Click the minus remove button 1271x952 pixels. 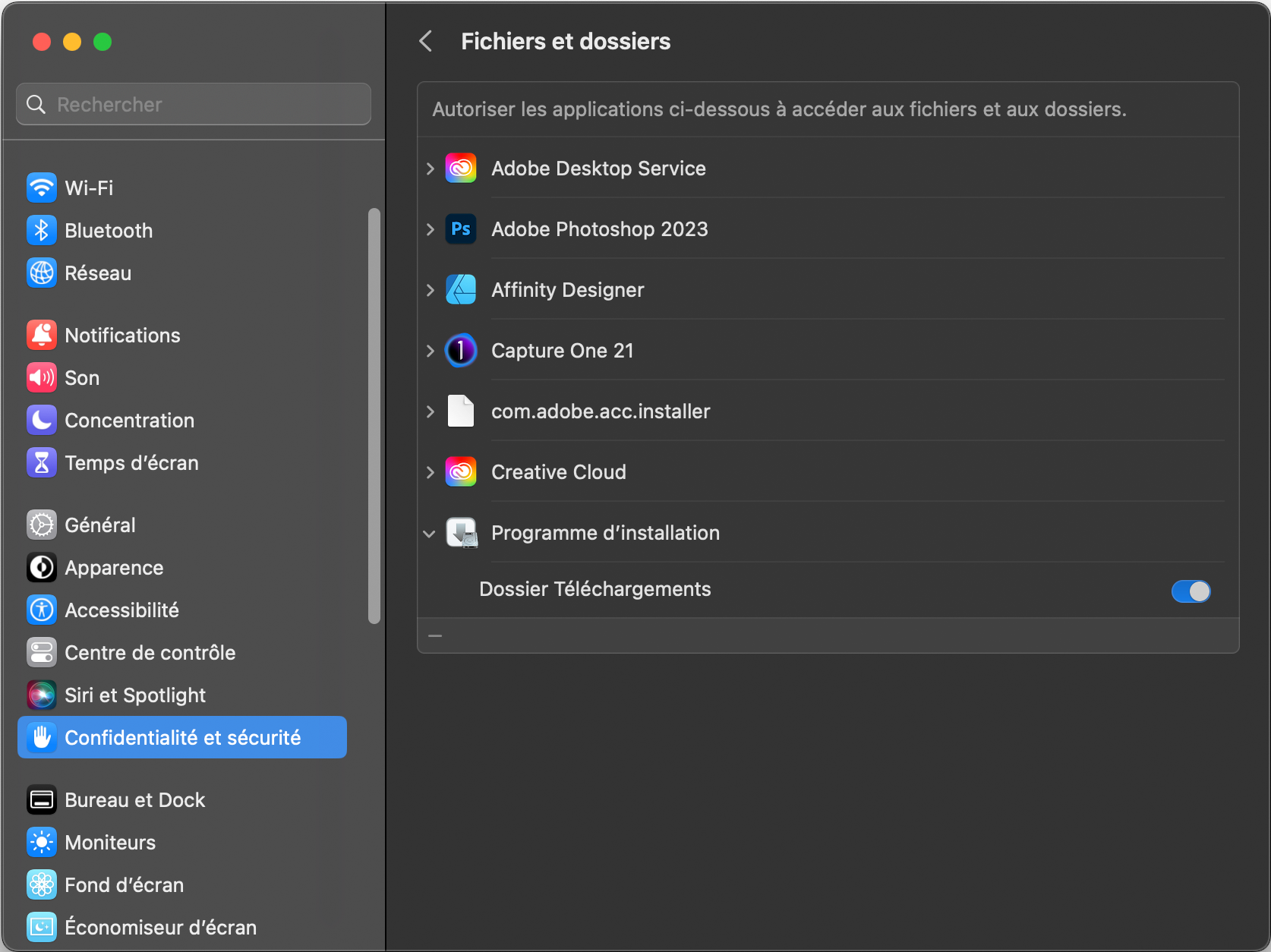[x=435, y=635]
